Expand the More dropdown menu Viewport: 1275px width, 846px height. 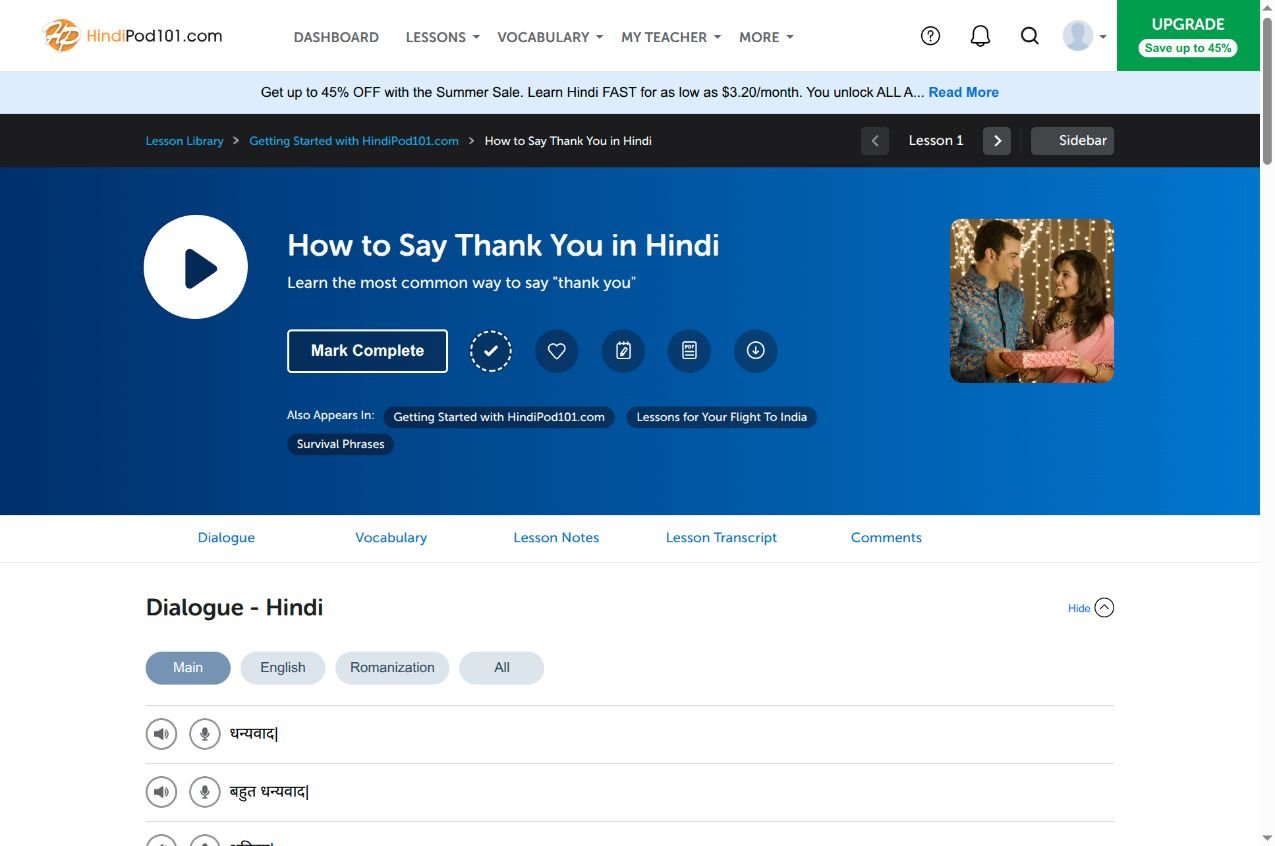coord(766,37)
